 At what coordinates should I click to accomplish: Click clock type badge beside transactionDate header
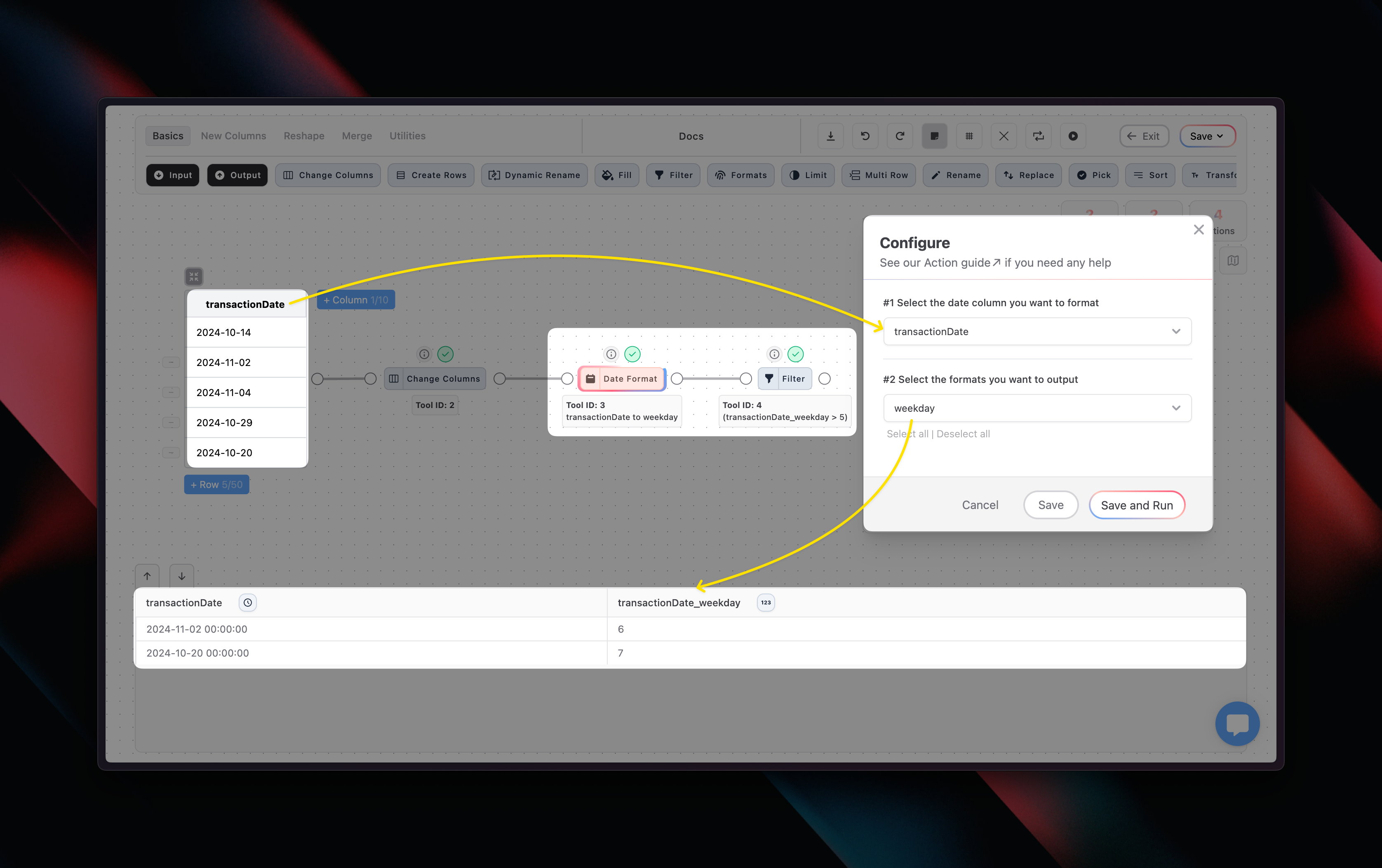[247, 603]
